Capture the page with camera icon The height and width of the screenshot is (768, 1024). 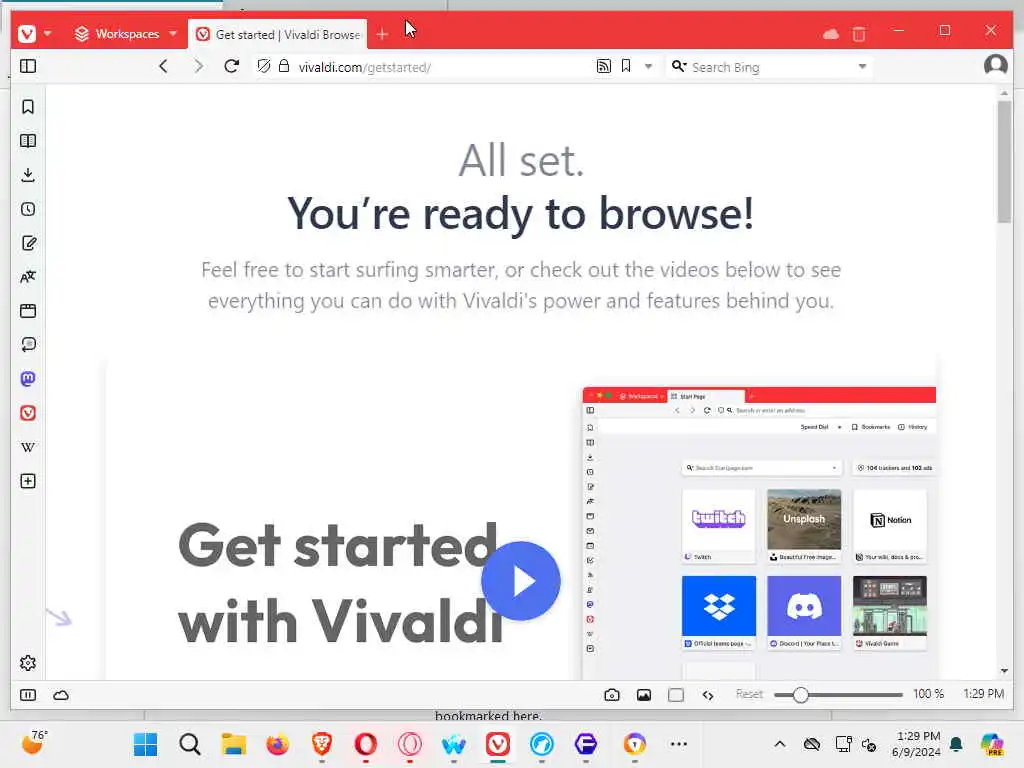tap(611, 695)
